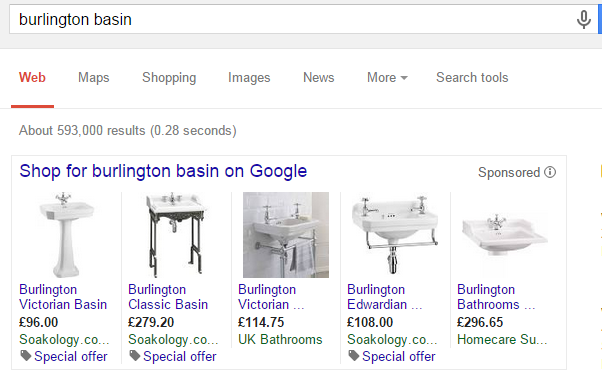Click into the burlington basin search field
Viewport: 602px width, 379px height.
tap(292, 20)
